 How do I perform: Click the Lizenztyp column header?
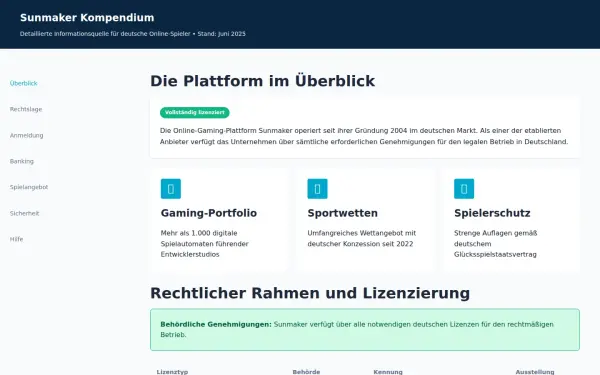click(x=172, y=372)
